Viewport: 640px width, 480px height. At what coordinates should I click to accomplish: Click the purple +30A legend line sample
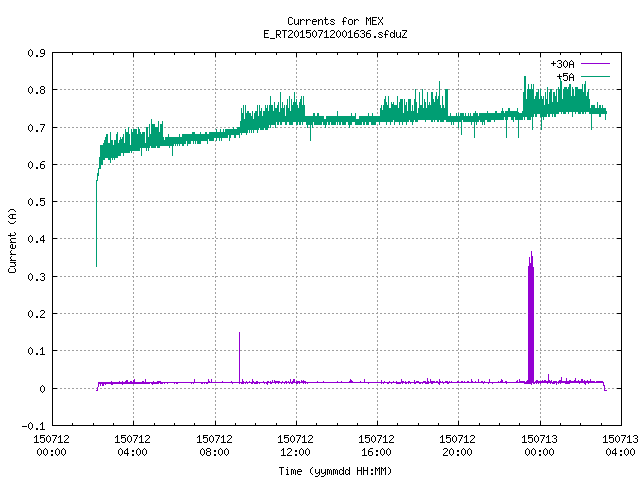pos(595,64)
